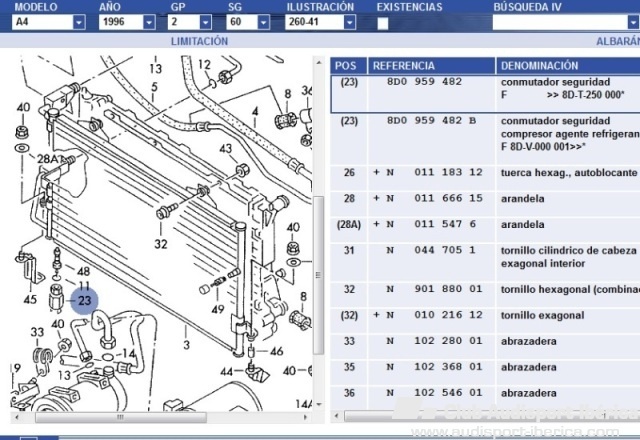Select part callout 43 in the illustration
640x440 pixels.
pos(226,149)
